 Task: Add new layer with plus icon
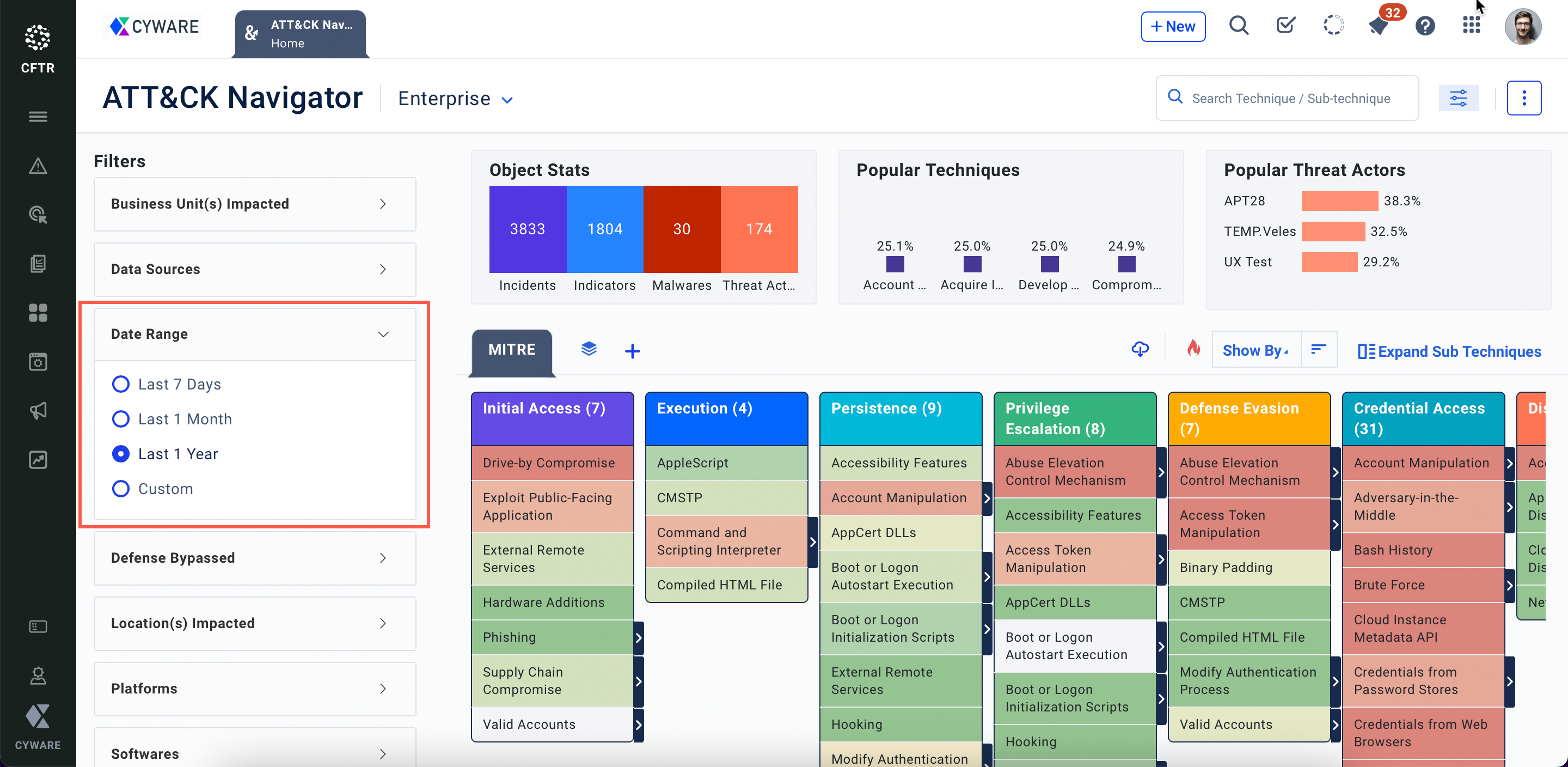633,351
